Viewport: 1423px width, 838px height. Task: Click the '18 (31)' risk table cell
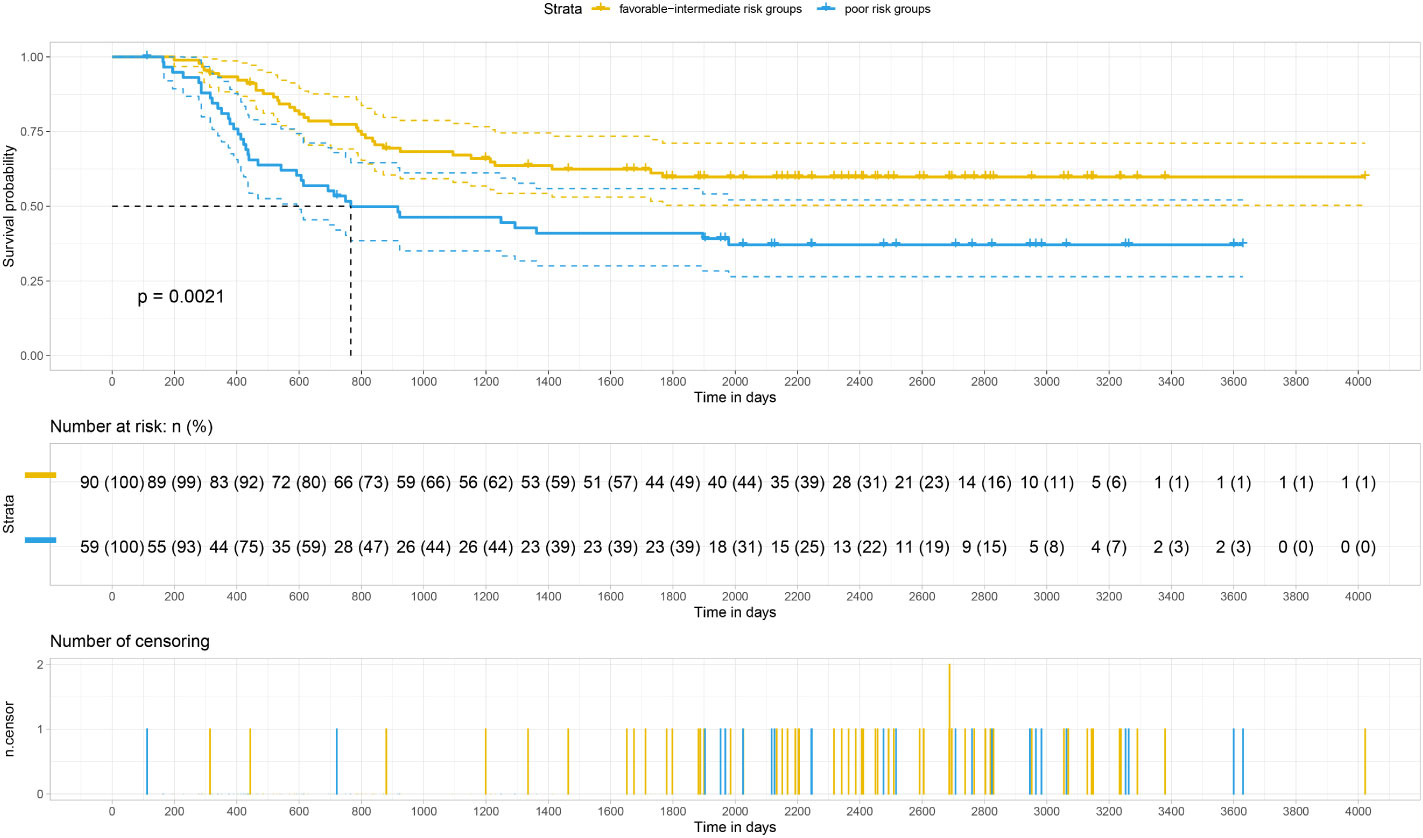(735, 548)
